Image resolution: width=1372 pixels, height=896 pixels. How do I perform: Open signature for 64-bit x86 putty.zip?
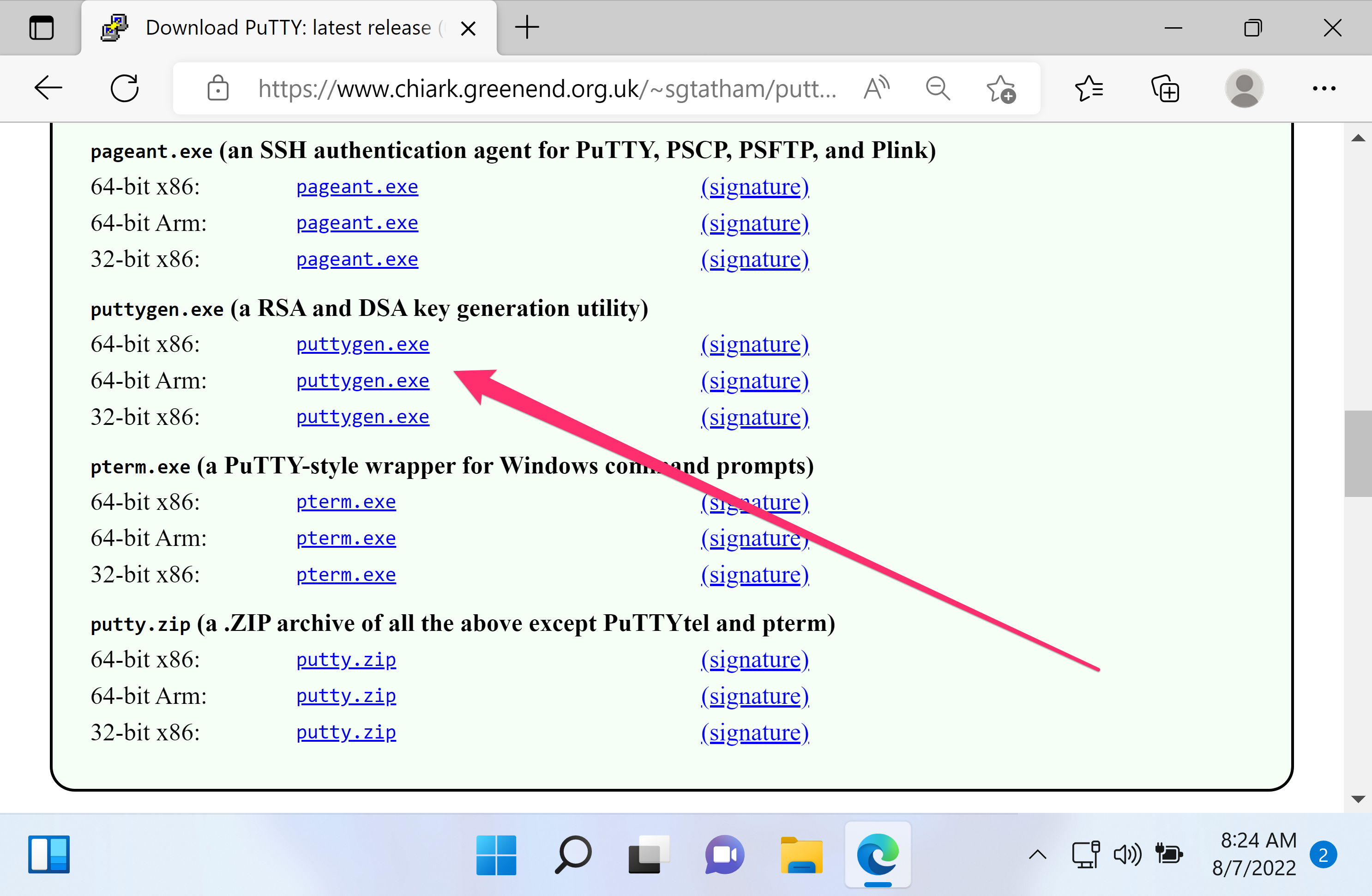(x=755, y=660)
